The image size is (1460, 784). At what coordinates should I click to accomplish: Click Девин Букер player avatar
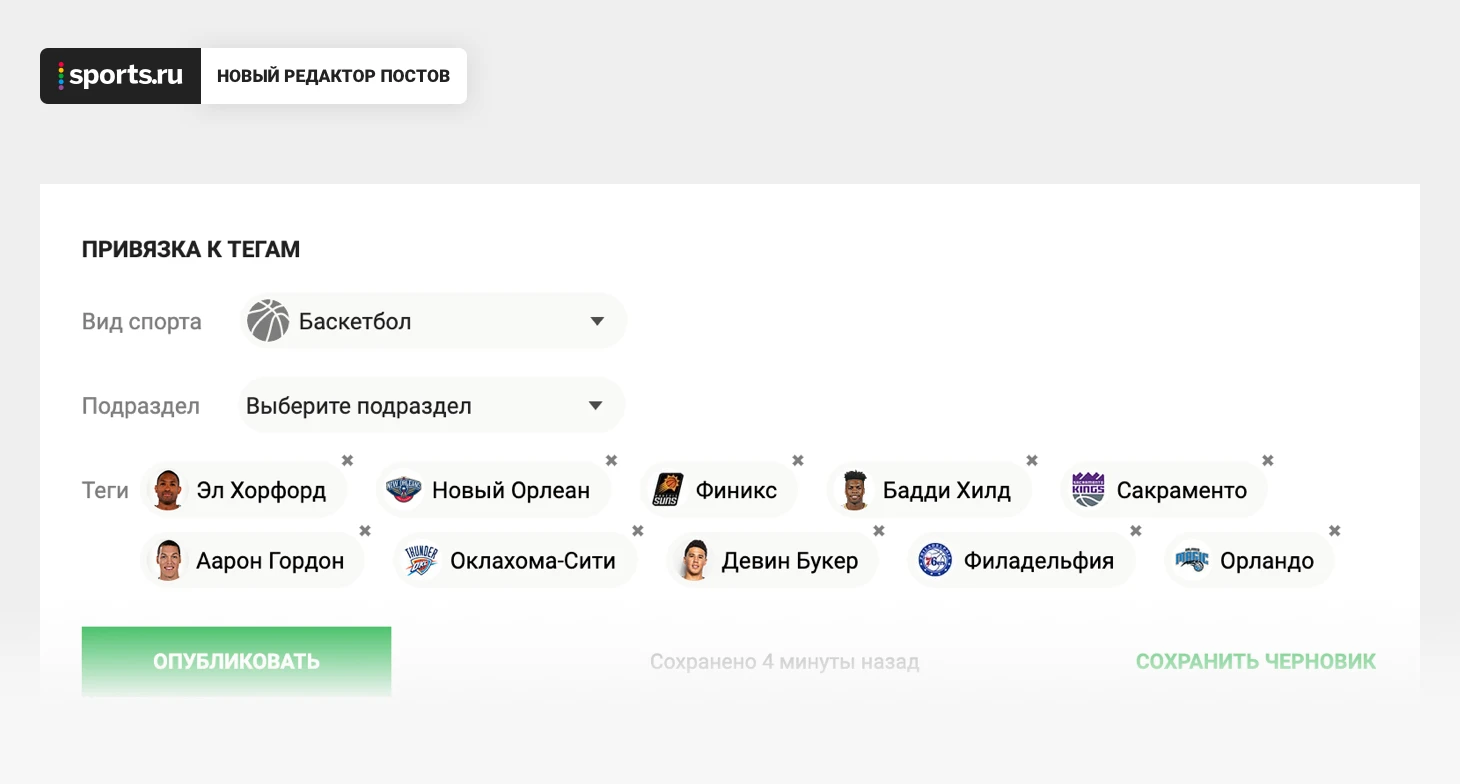tap(692, 561)
